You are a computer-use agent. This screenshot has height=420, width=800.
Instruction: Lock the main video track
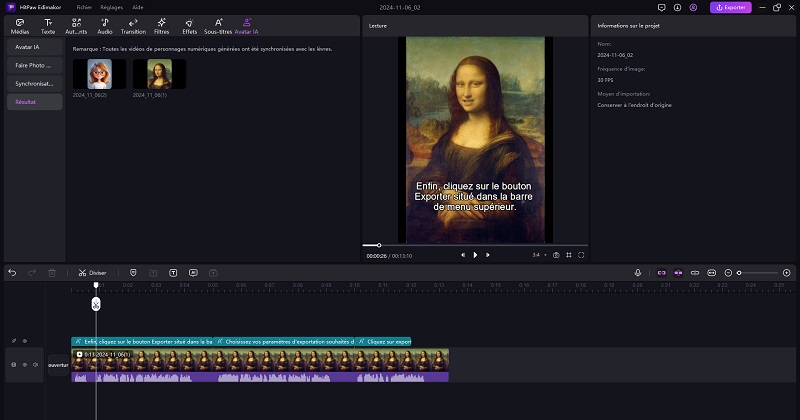point(13,365)
